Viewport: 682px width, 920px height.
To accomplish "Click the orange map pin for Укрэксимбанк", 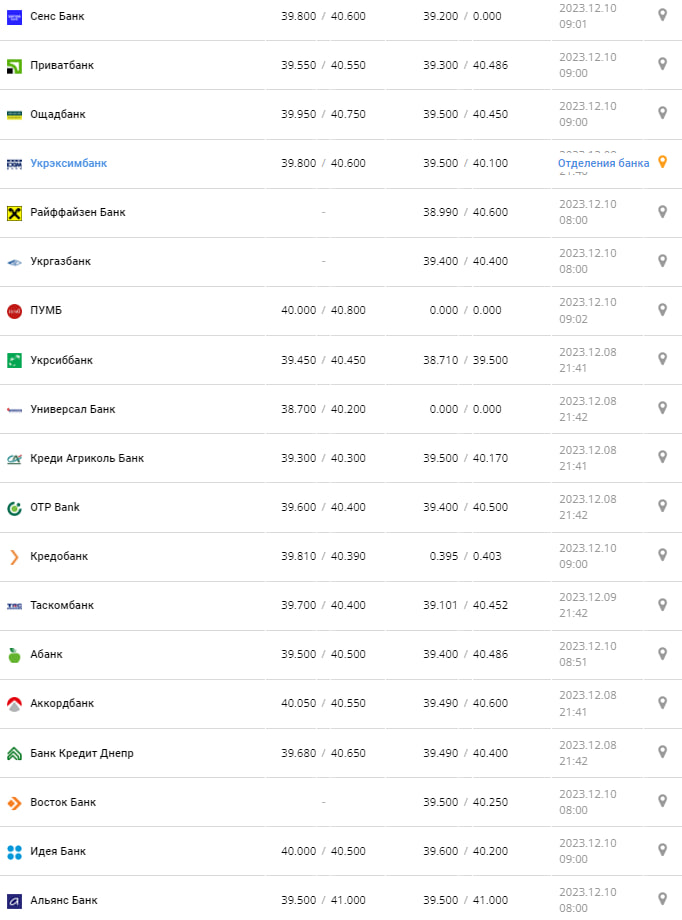I will (x=662, y=162).
